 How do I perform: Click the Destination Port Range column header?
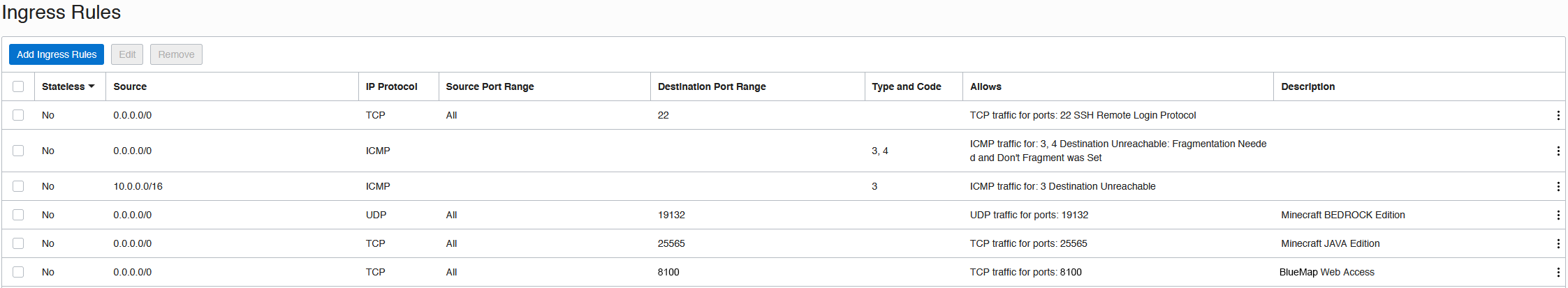(x=711, y=86)
